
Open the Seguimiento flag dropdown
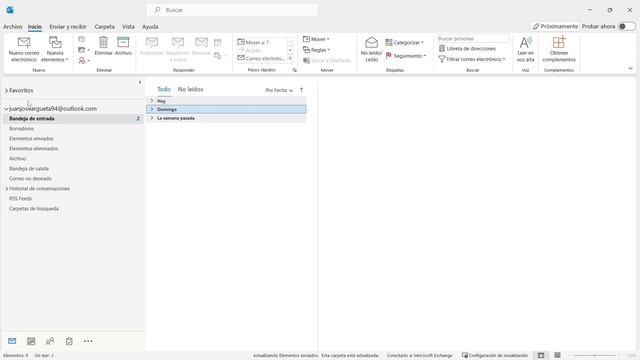[406, 56]
